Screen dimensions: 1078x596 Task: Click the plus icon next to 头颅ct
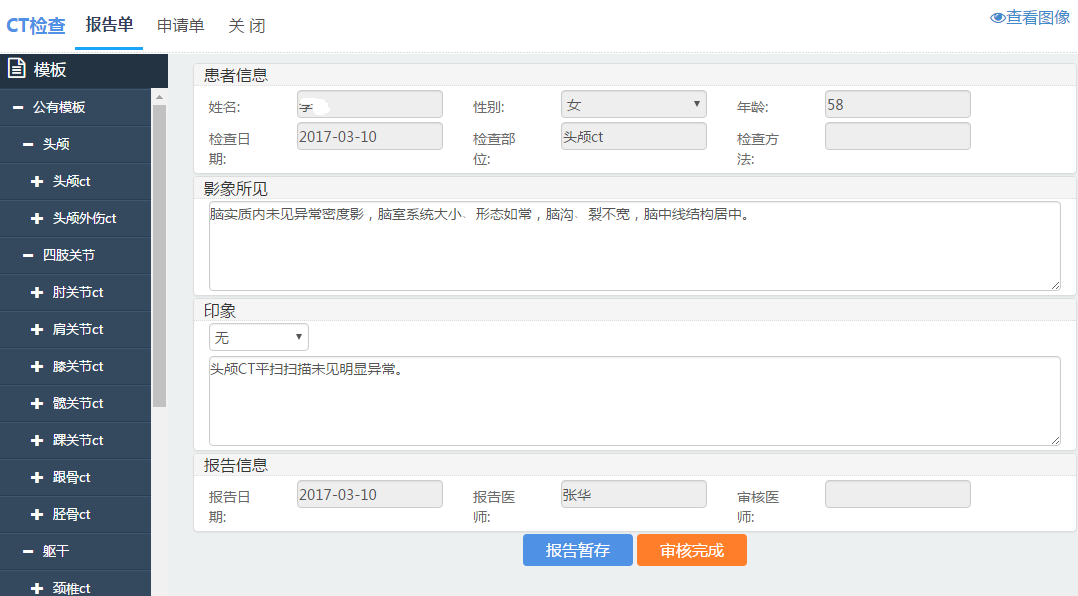click(37, 182)
